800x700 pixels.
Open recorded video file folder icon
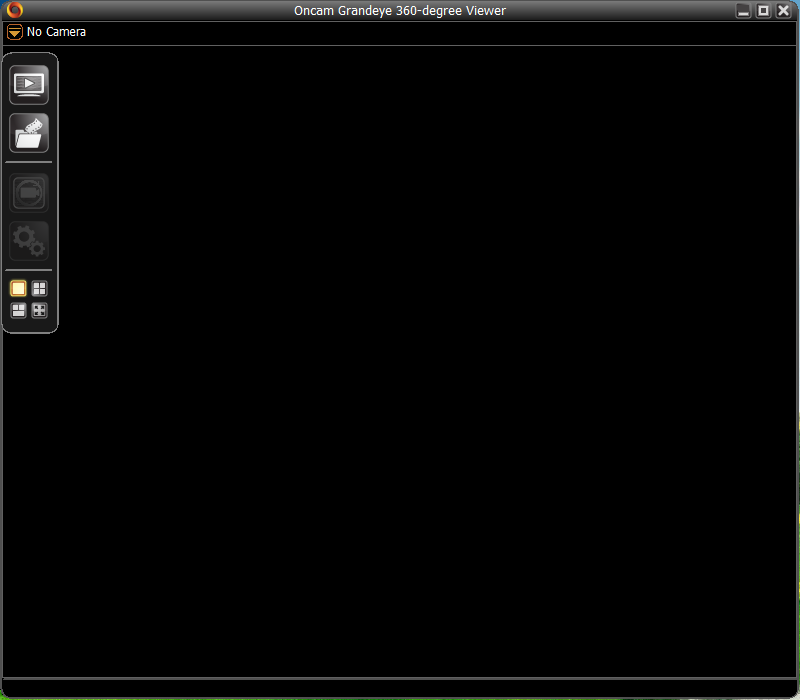(29, 133)
